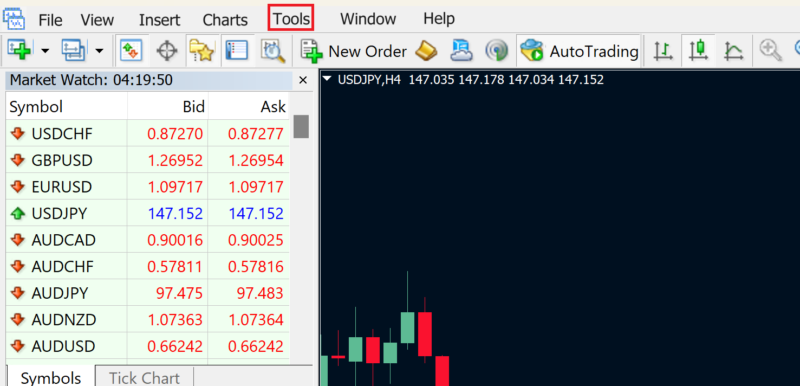Select the Crosshair tool icon
This screenshot has height=386, width=800.
tap(166, 51)
